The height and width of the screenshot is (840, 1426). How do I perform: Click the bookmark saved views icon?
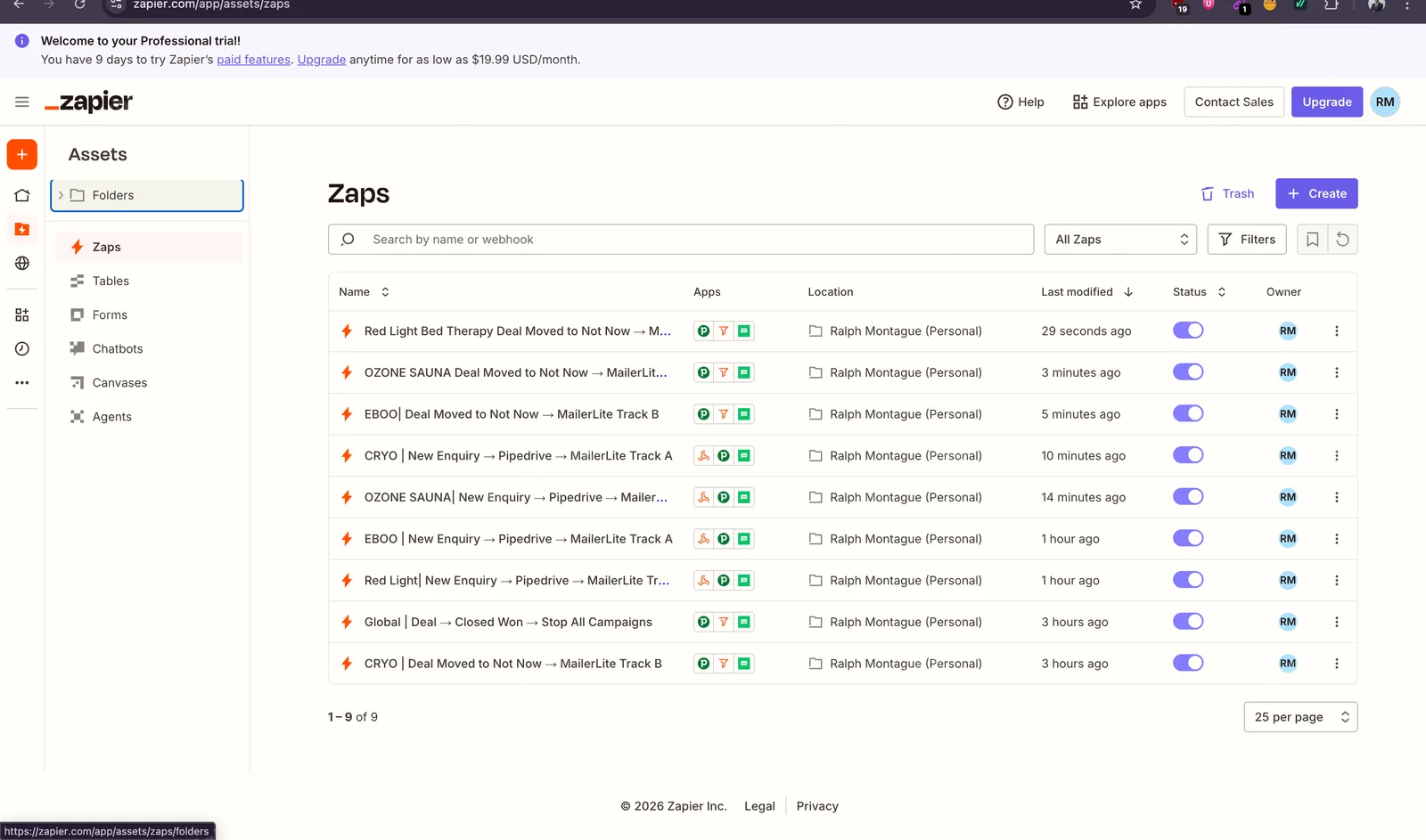click(x=1312, y=239)
